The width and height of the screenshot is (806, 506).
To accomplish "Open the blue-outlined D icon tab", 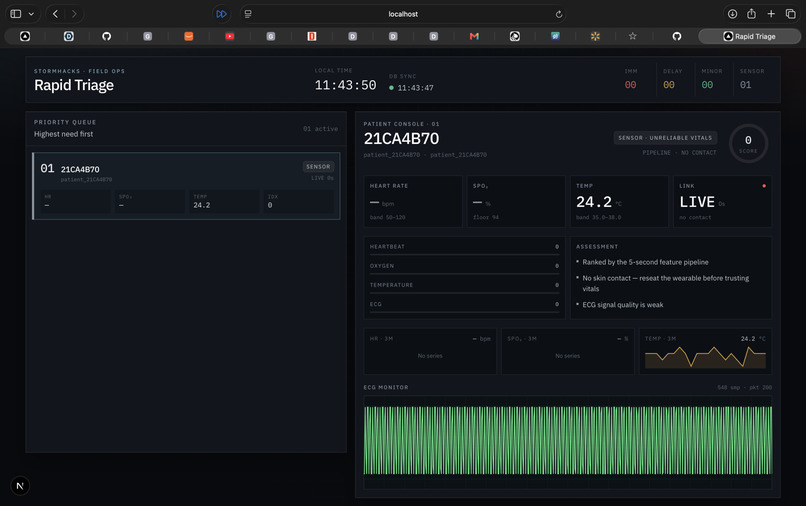I will pyautogui.click(x=68, y=36).
